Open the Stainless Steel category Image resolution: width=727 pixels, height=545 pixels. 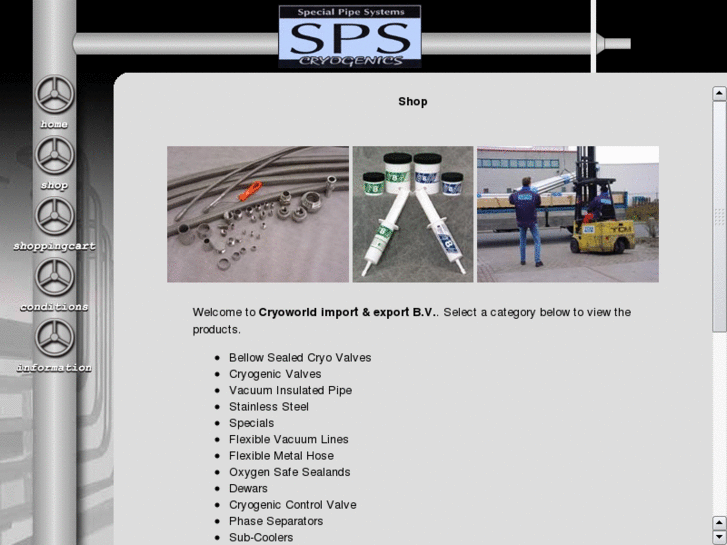[x=269, y=407]
